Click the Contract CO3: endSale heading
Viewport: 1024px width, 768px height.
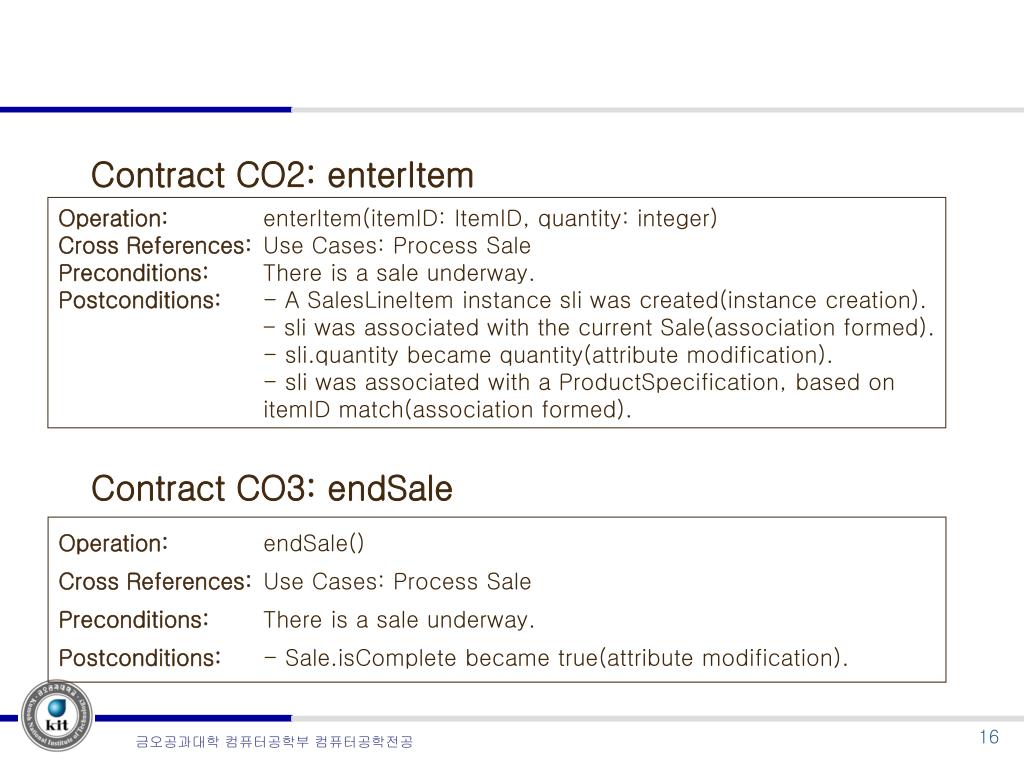point(272,488)
